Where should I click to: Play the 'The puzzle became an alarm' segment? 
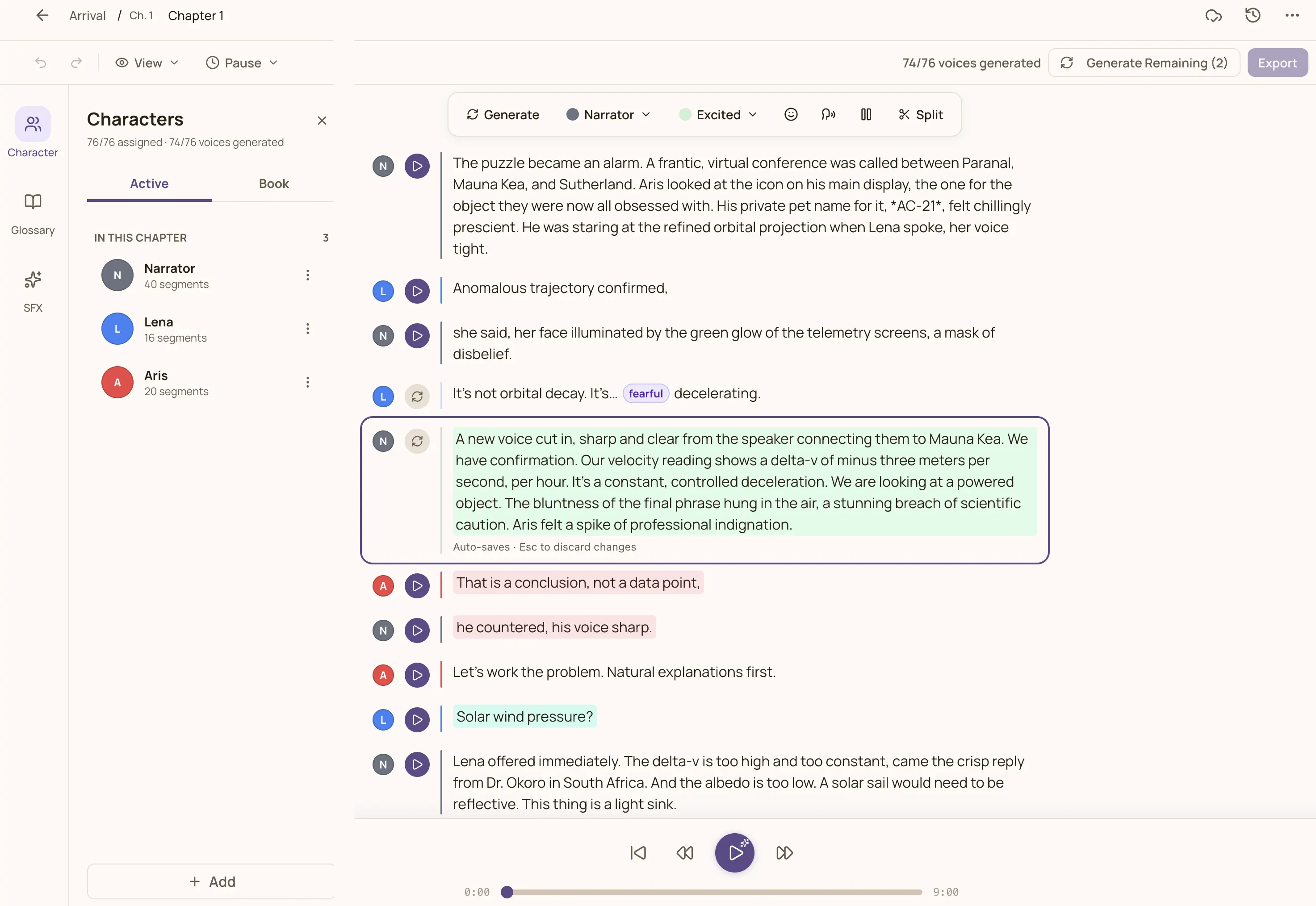(x=417, y=166)
